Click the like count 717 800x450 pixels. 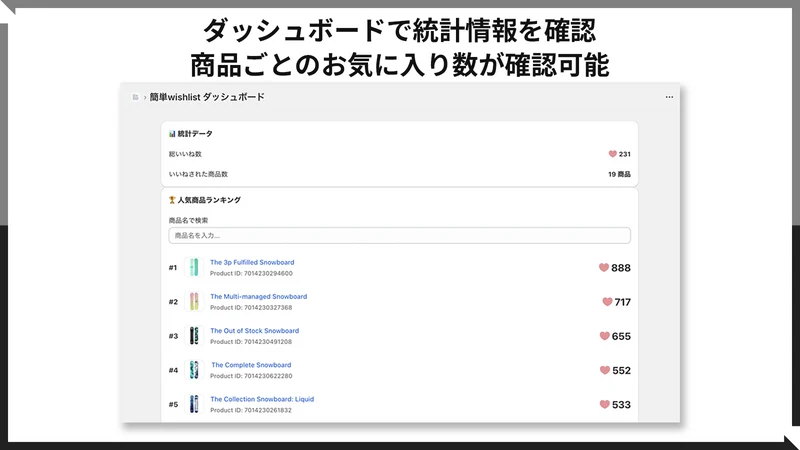click(622, 302)
